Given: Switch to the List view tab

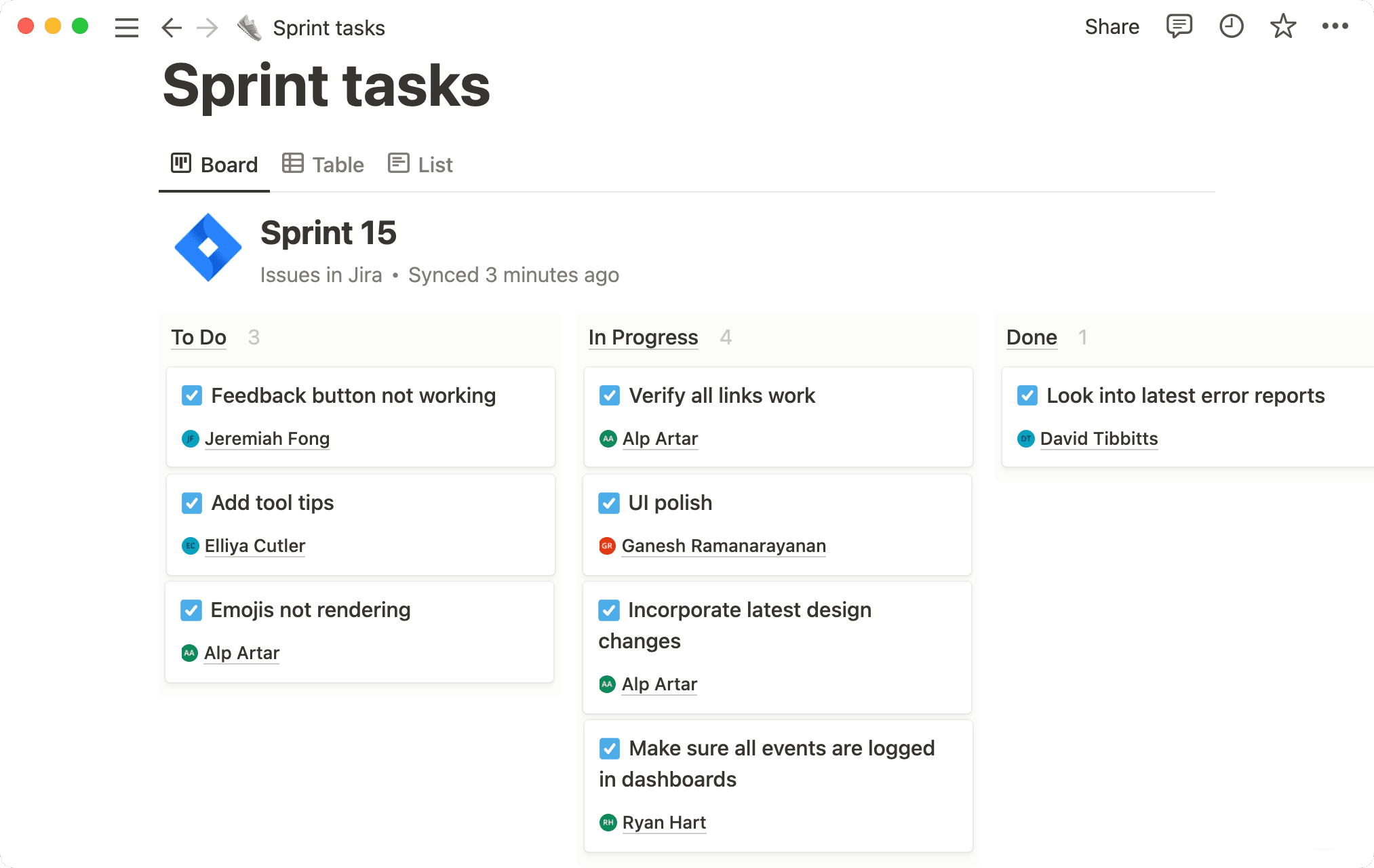Looking at the screenshot, I should pos(420,164).
